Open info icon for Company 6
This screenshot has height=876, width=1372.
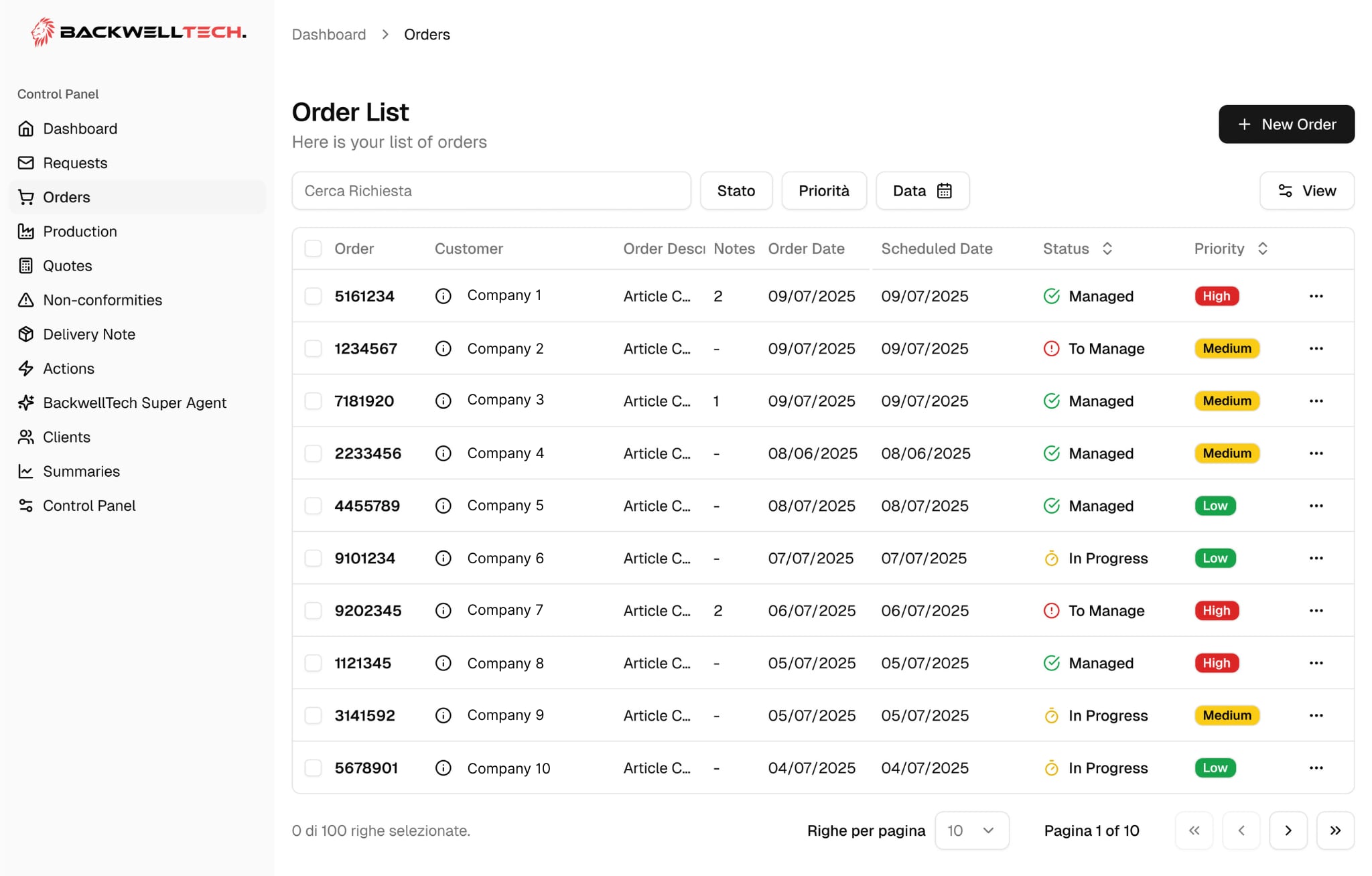[x=443, y=558]
